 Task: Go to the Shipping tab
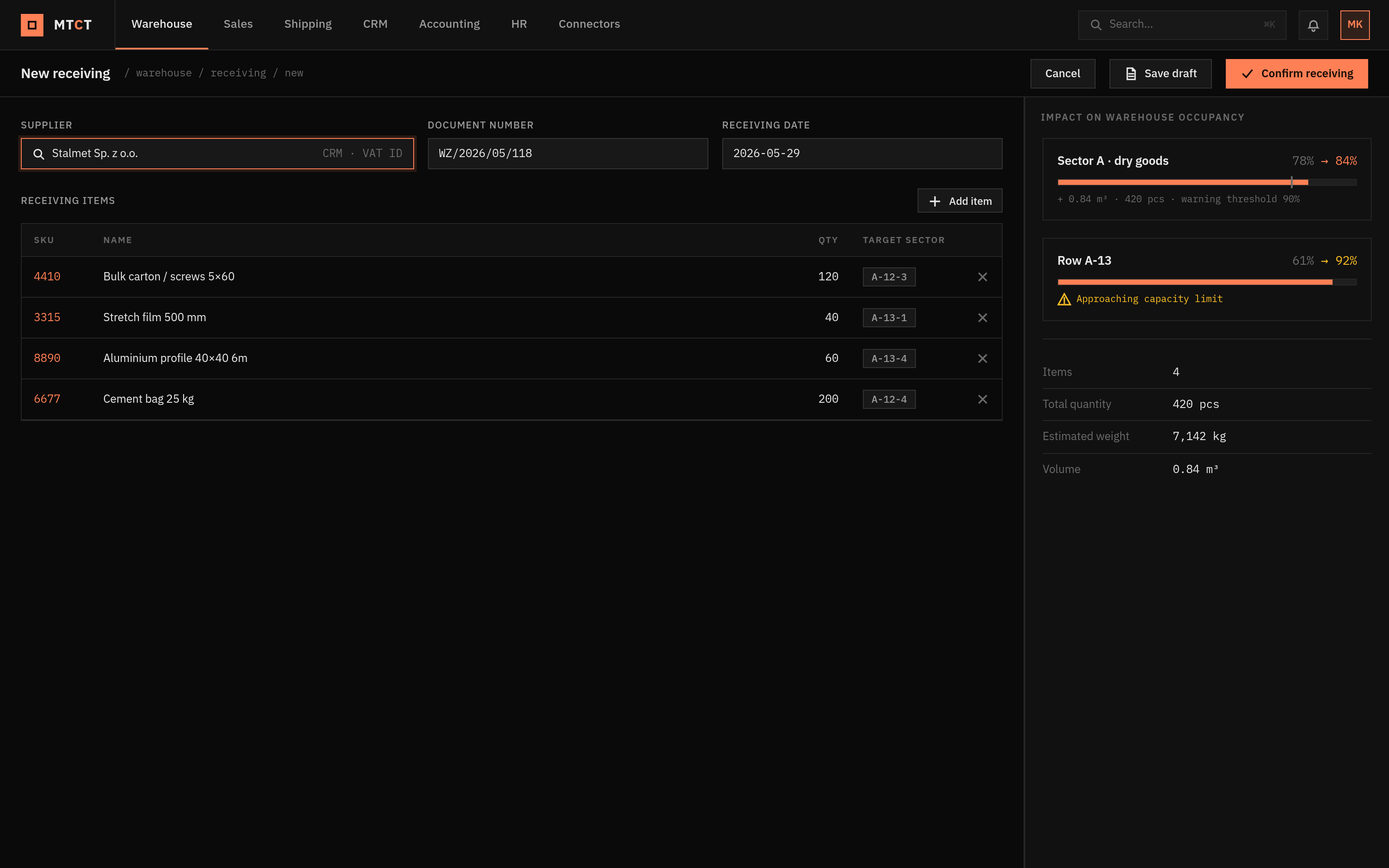[x=308, y=24]
